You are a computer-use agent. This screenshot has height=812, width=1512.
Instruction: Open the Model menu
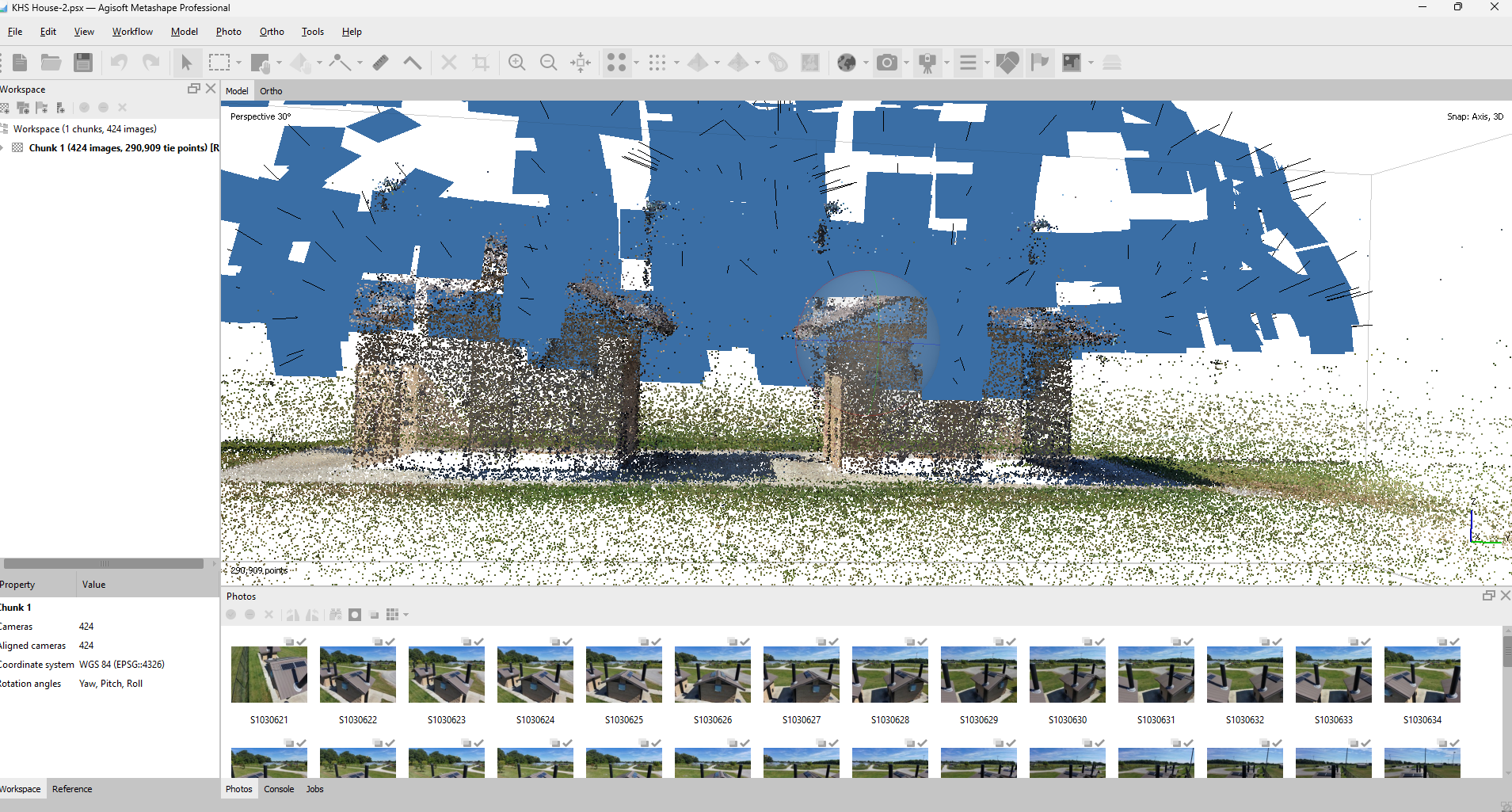point(185,32)
